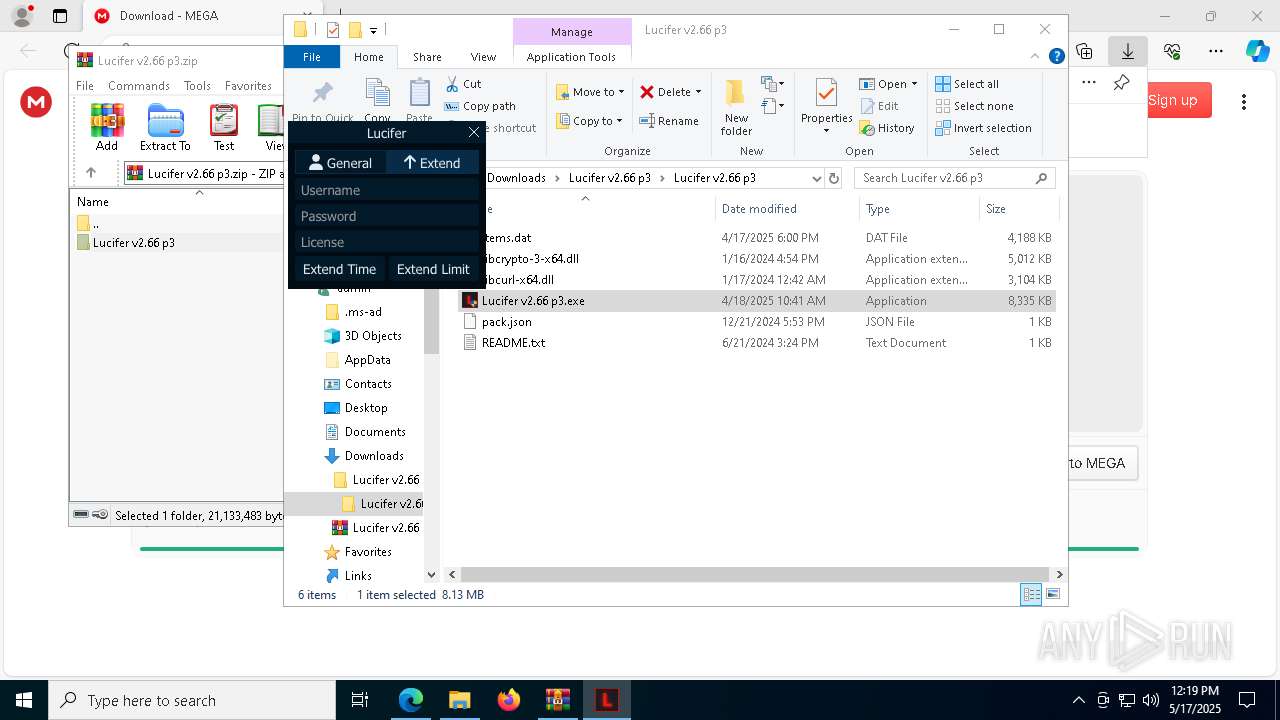Collapse the Explorer ribbon chevron
The width and height of the screenshot is (1280, 720).
pos(1036,57)
